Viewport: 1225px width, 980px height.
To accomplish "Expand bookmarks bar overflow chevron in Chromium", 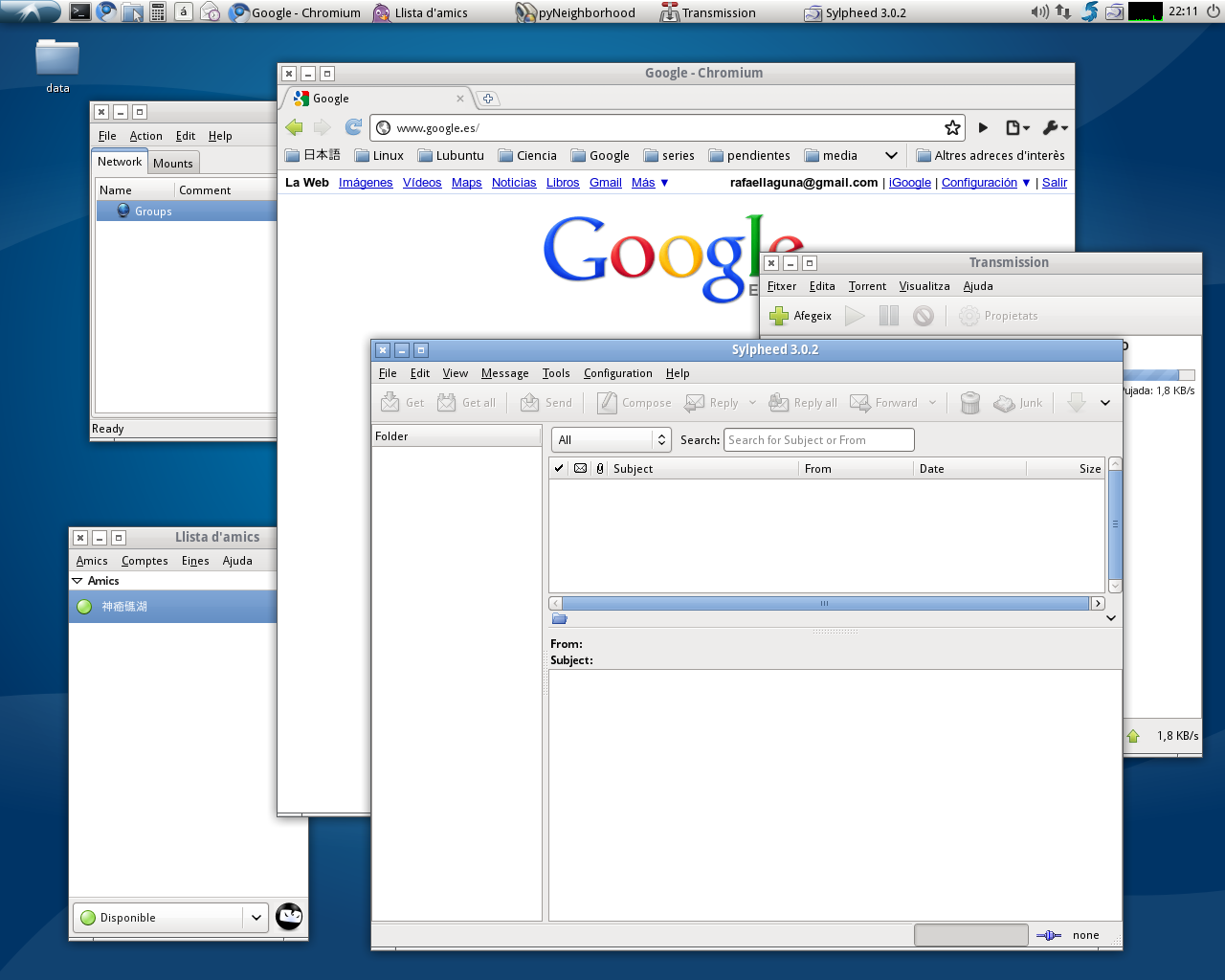I will (x=891, y=155).
